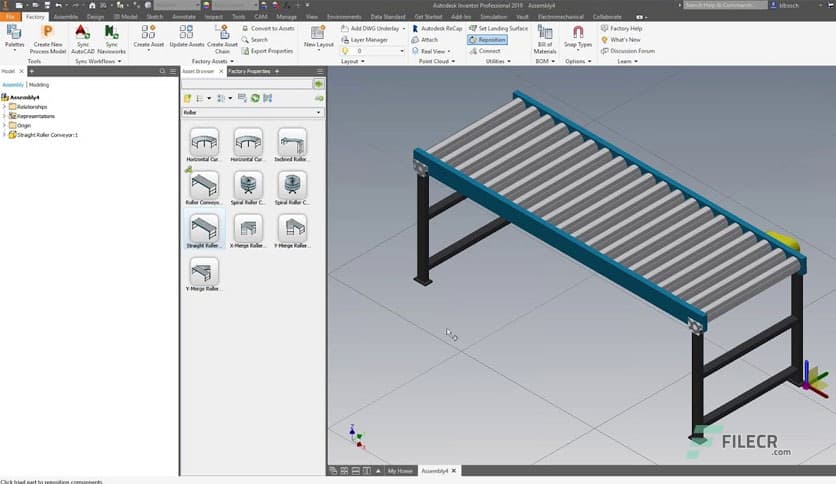
Task: Click the Home icon in quick access toolbar
Action: click(x=92, y=5)
